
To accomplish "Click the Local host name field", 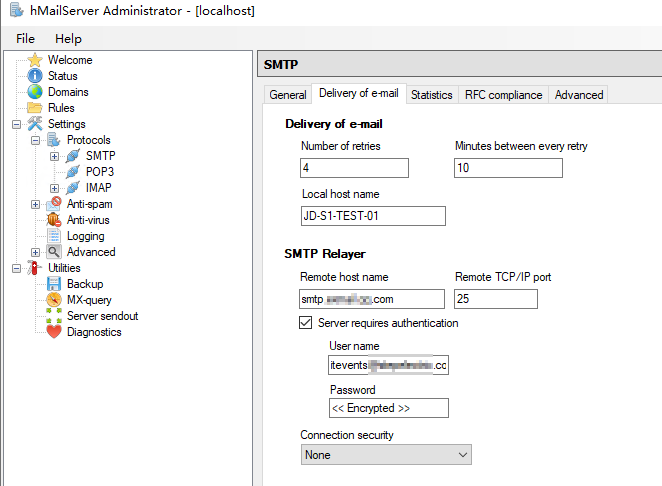I will (x=373, y=216).
